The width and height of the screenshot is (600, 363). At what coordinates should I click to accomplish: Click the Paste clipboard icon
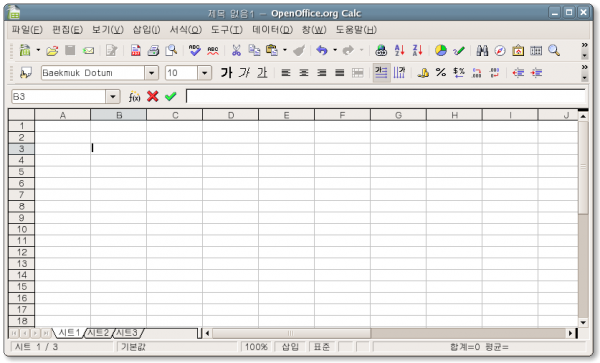pos(272,50)
